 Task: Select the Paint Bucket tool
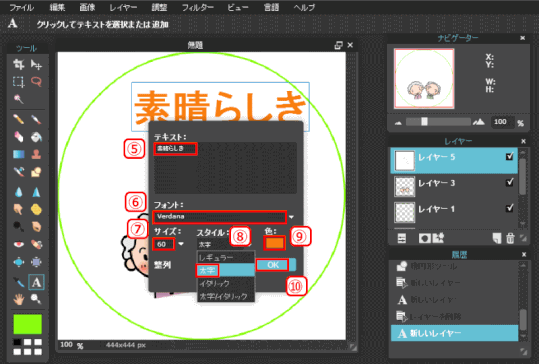tap(36, 137)
